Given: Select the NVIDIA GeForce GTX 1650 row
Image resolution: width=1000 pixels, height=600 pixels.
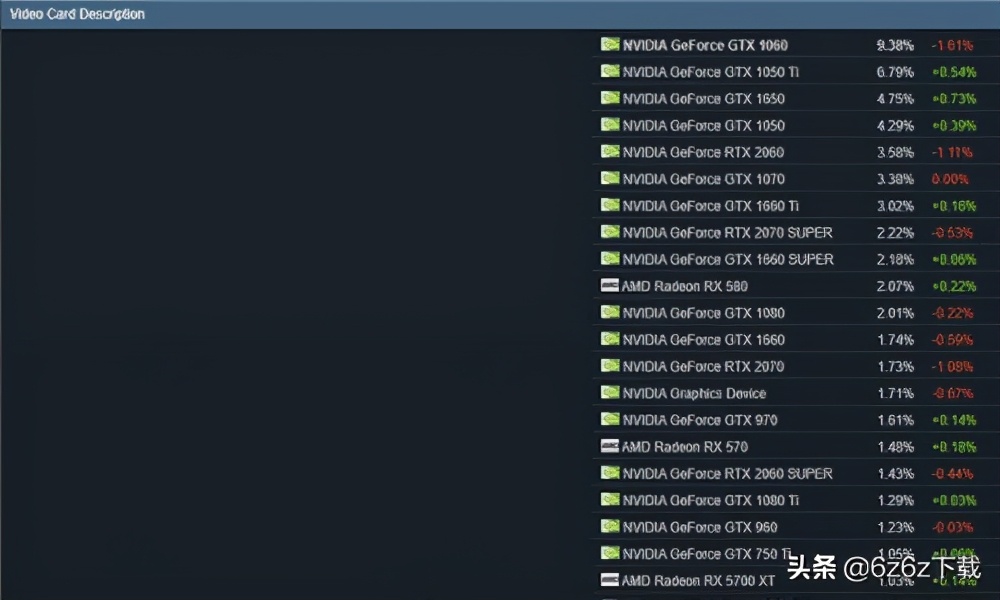Looking at the screenshot, I should [703, 99].
